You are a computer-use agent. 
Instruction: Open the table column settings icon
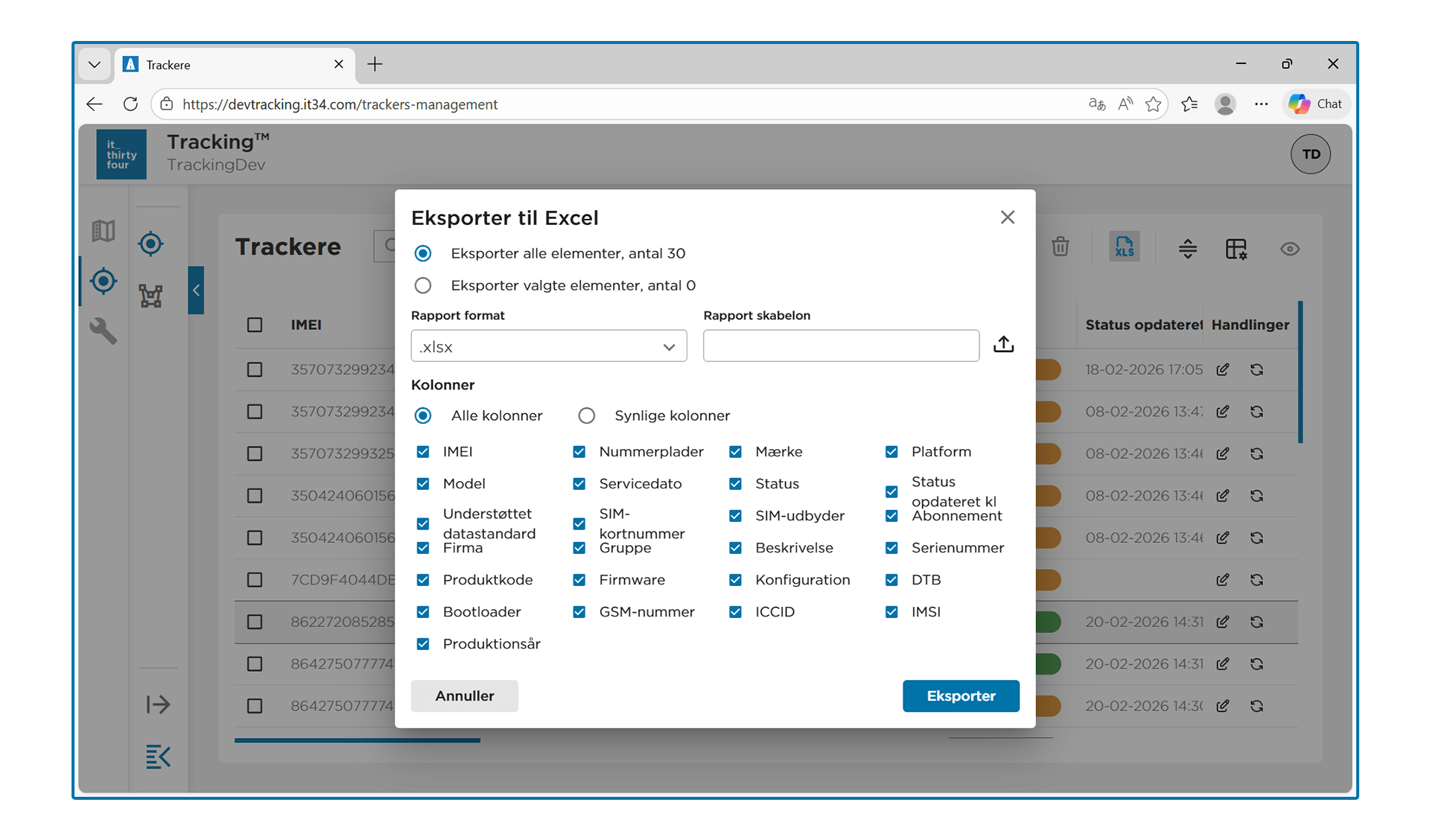(x=1236, y=249)
